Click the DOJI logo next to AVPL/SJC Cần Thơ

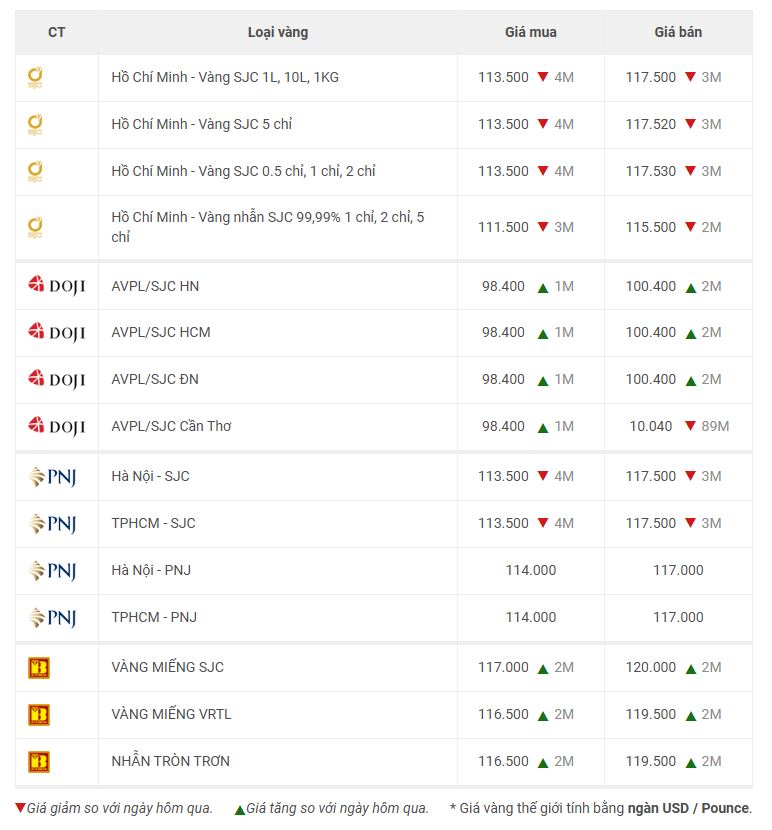(x=56, y=427)
